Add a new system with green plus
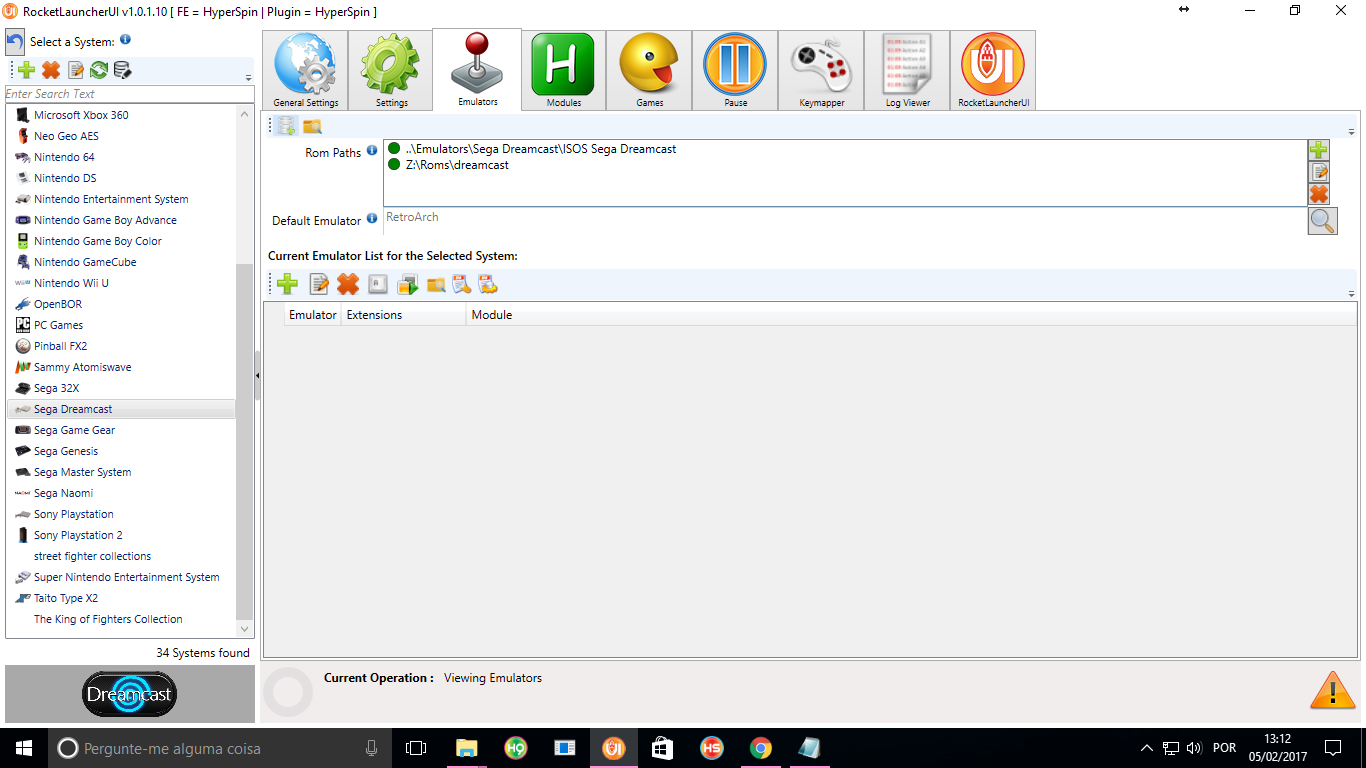The height and width of the screenshot is (768, 1366). [x=27, y=70]
